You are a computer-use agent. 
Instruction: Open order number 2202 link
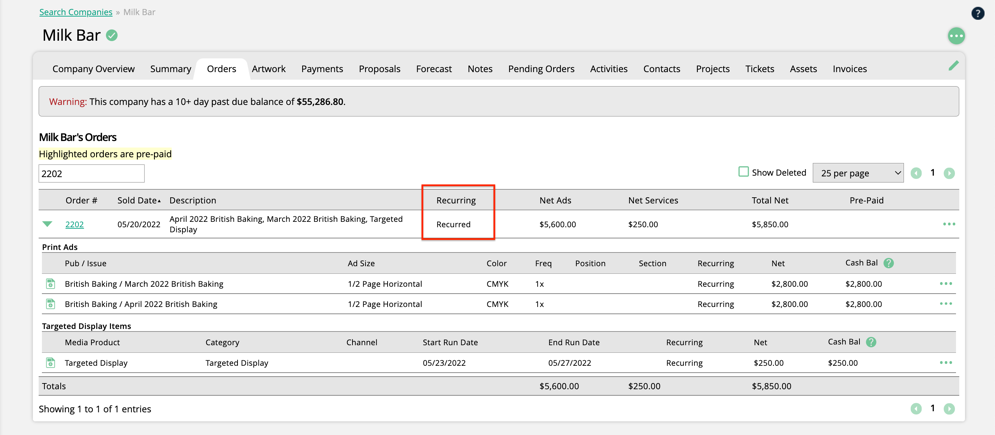tap(74, 224)
